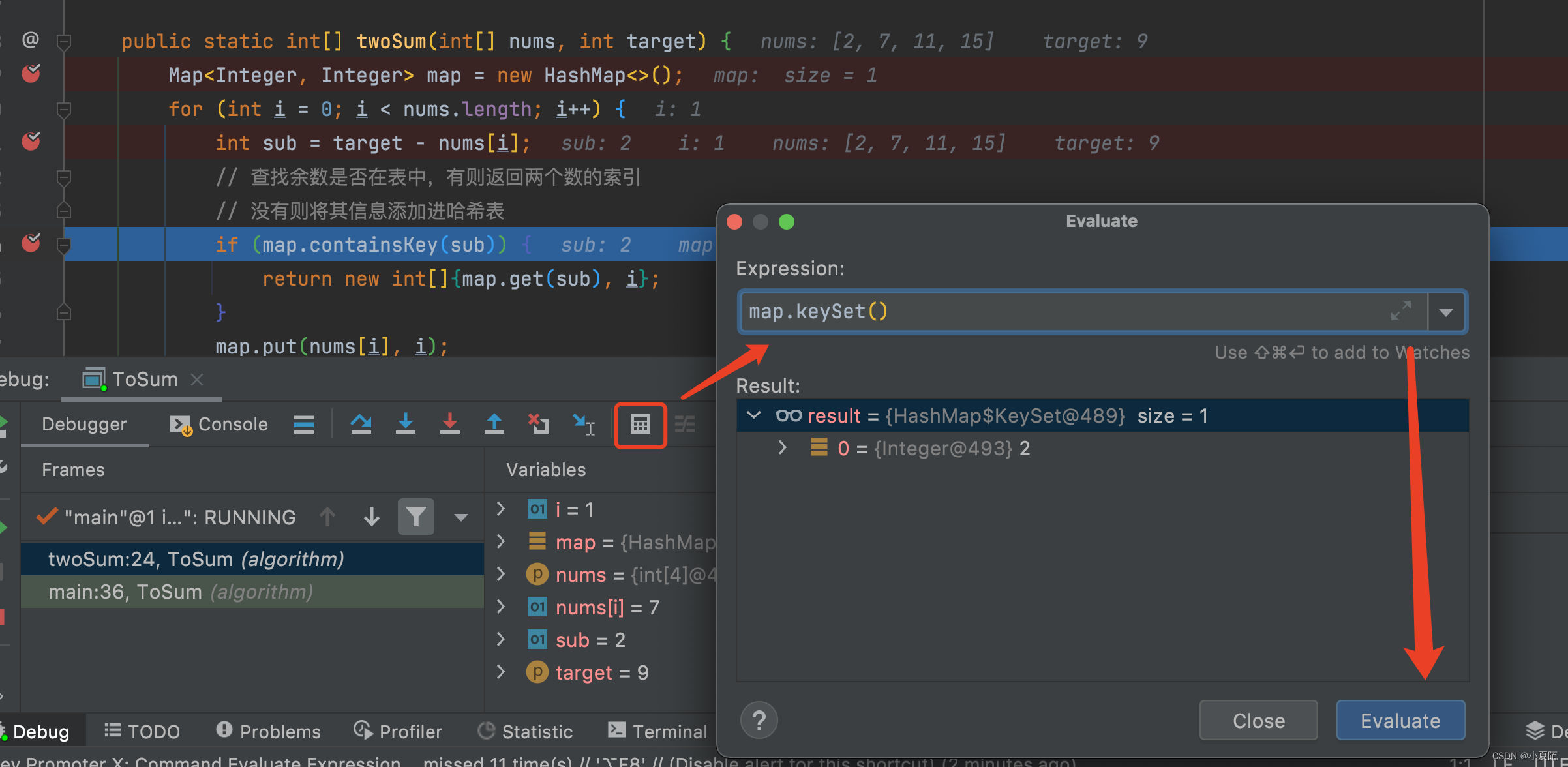Viewport: 1568px width, 767px height.
Task: Expand the map variable node
Action: 501,541
